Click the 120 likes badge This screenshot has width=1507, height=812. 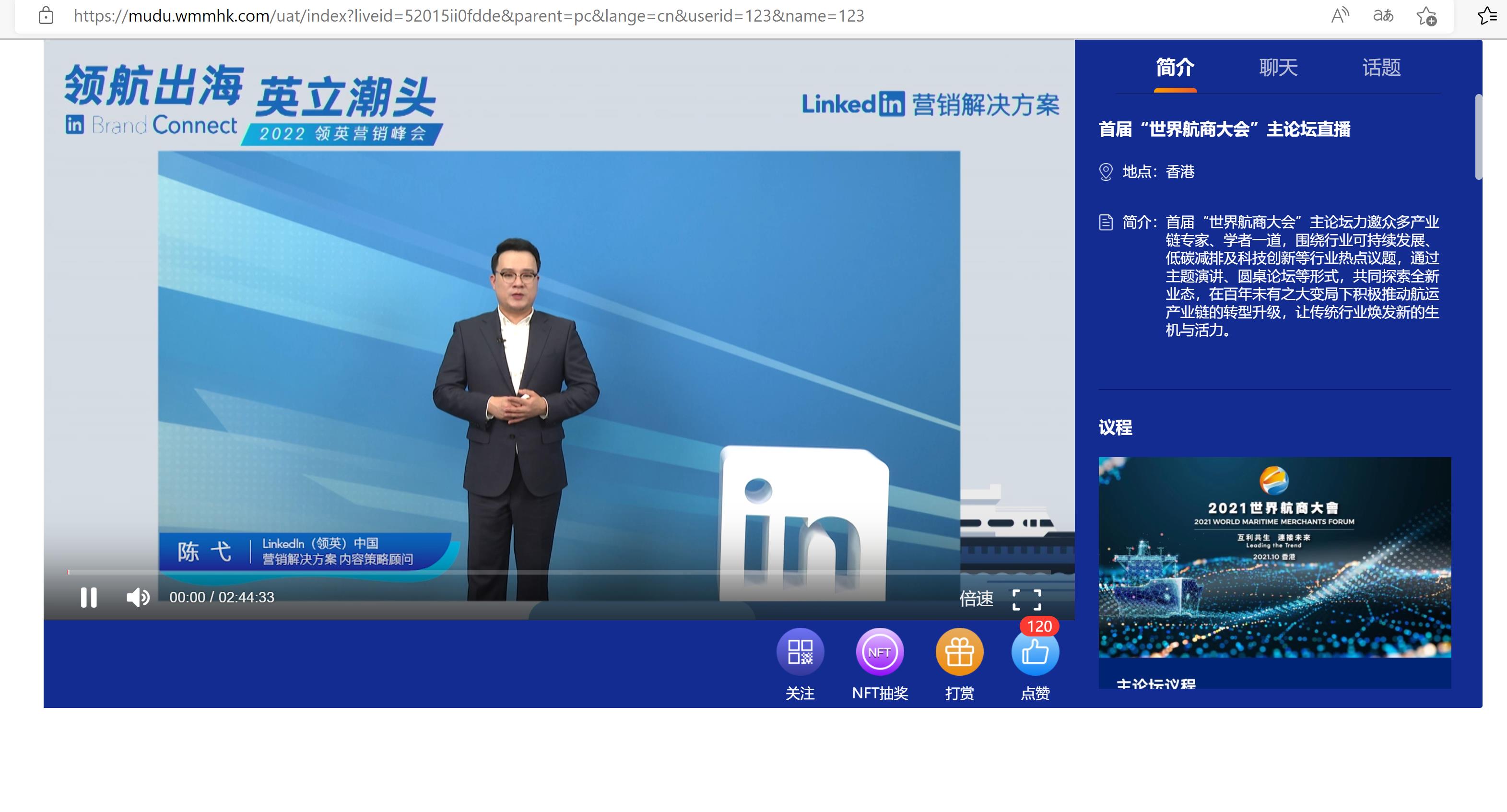coord(1039,626)
